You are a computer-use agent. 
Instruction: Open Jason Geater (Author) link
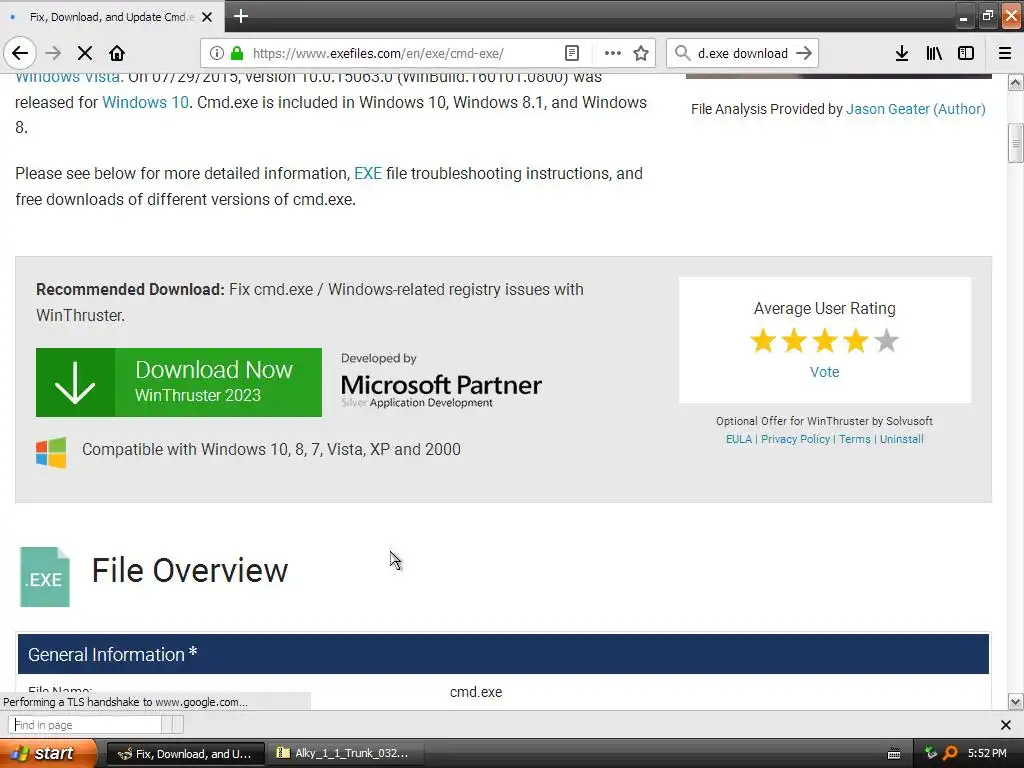pyautogui.click(x=916, y=109)
